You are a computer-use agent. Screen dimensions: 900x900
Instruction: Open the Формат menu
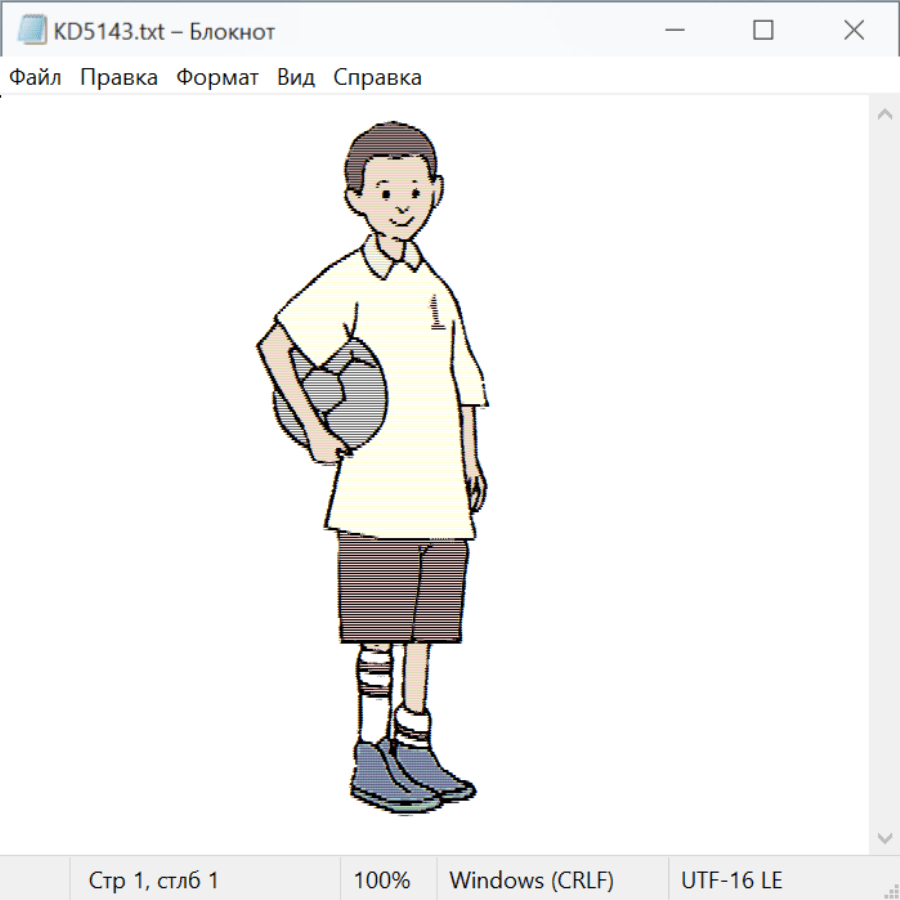pos(217,78)
